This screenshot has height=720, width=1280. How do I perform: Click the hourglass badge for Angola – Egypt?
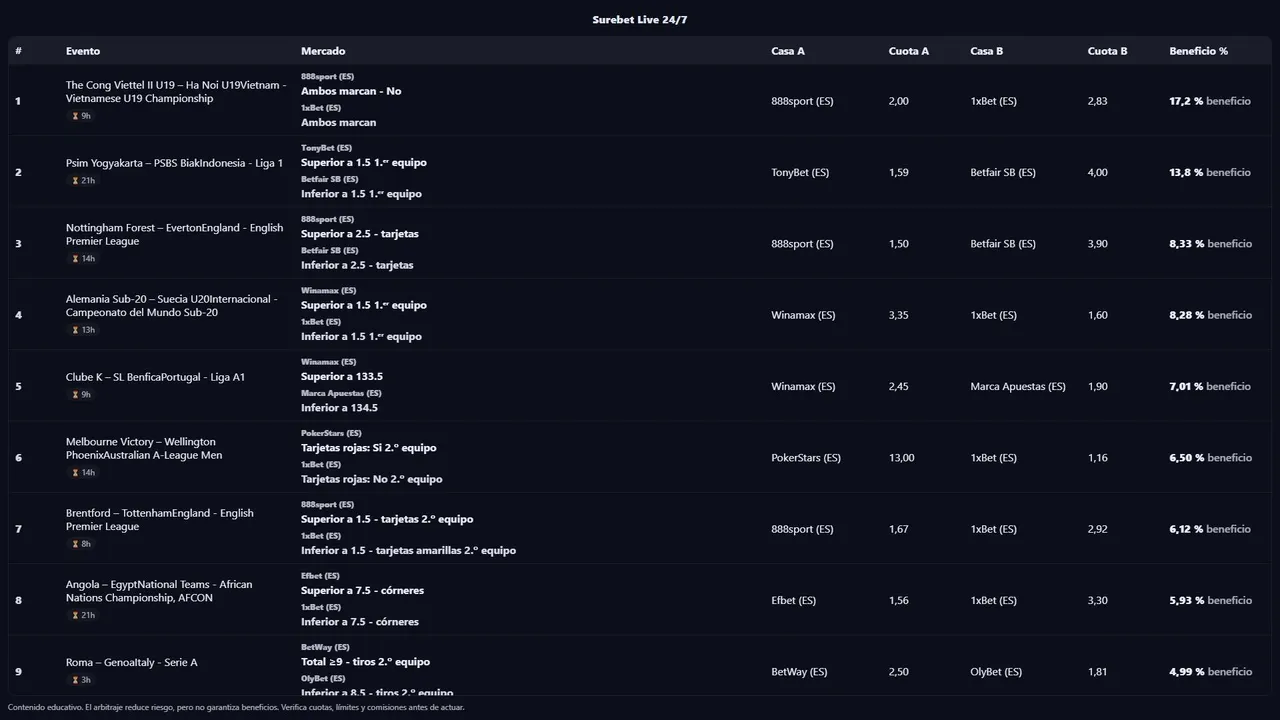point(83,615)
